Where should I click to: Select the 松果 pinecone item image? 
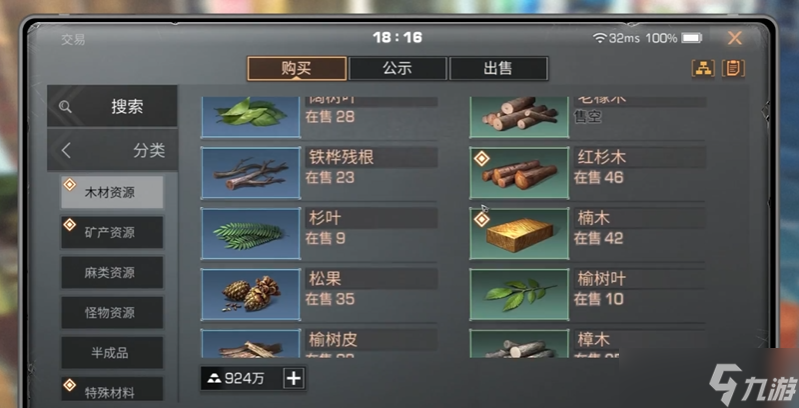pos(251,294)
